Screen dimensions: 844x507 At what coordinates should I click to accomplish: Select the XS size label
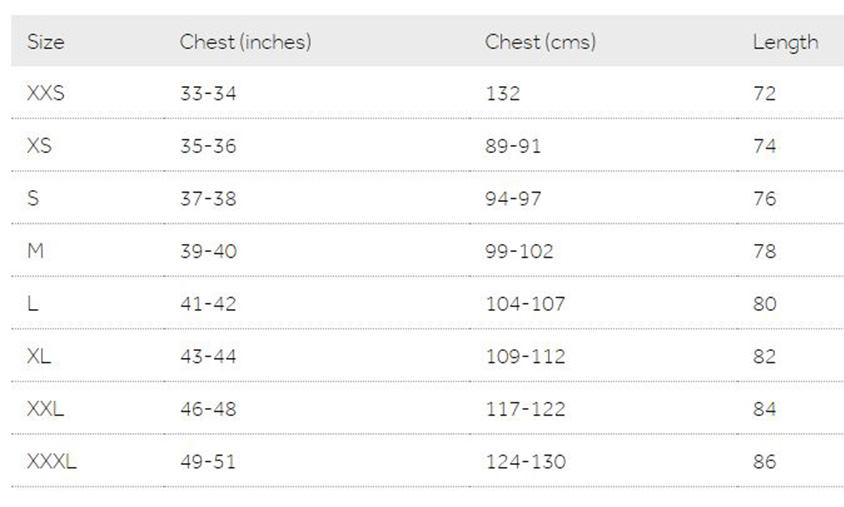click(39, 146)
